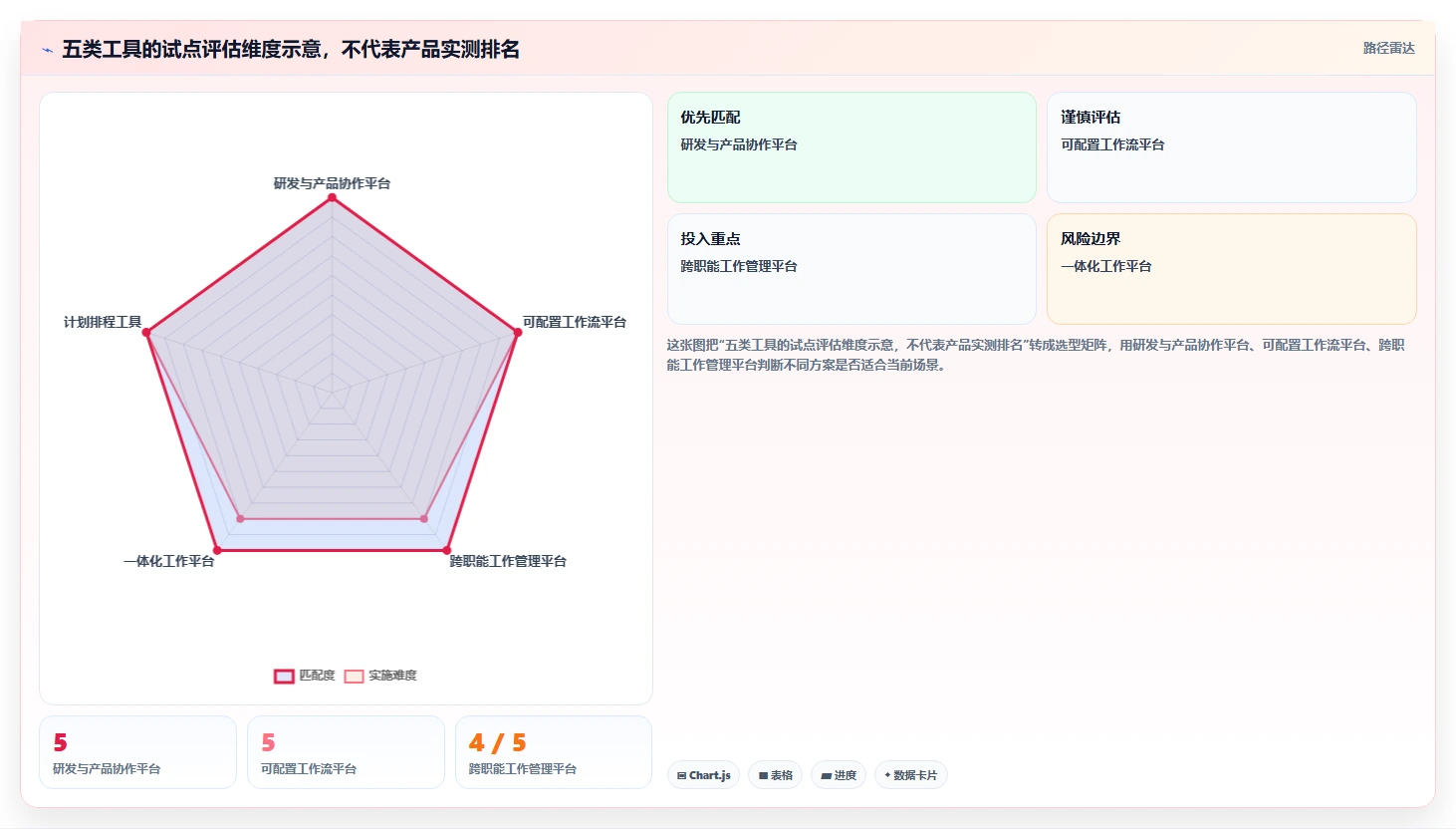This screenshot has width=1456, height=829.
Task: Click pink inner point on 一体化工作平台 axis
Action: pos(240,519)
